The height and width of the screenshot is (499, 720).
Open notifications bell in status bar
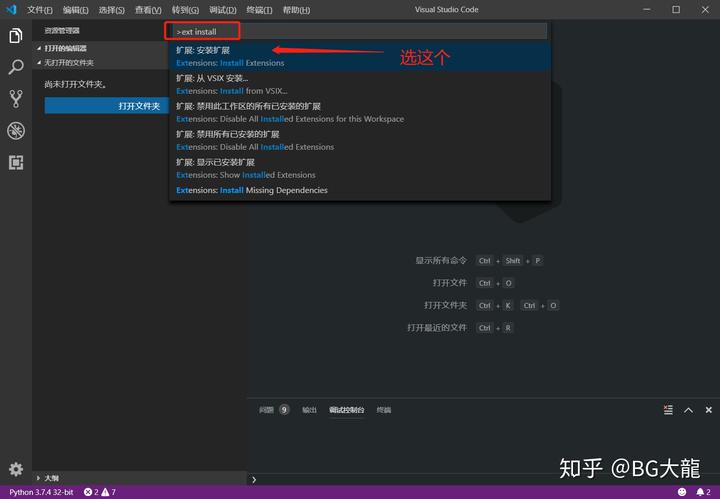pyautogui.click(x=703, y=492)
